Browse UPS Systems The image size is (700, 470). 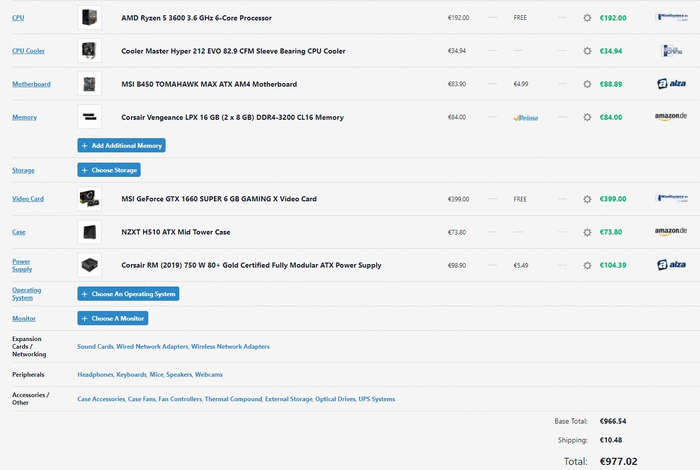pyautogui.click(x=377, y=399)
